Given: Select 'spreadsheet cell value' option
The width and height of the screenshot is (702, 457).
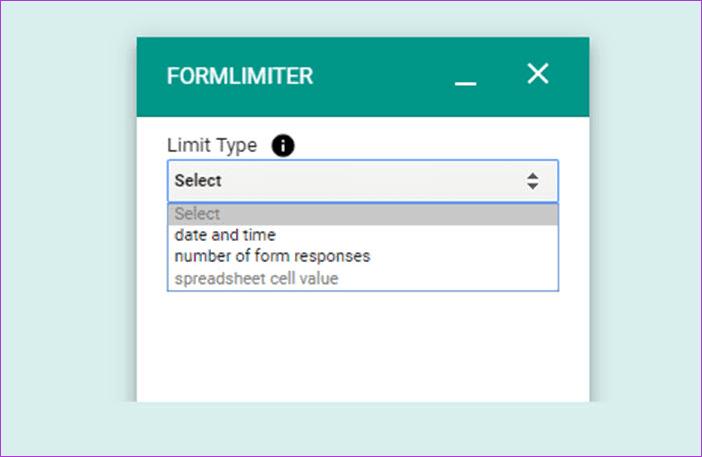Looking at the screenshot, I should click(363, 278).
